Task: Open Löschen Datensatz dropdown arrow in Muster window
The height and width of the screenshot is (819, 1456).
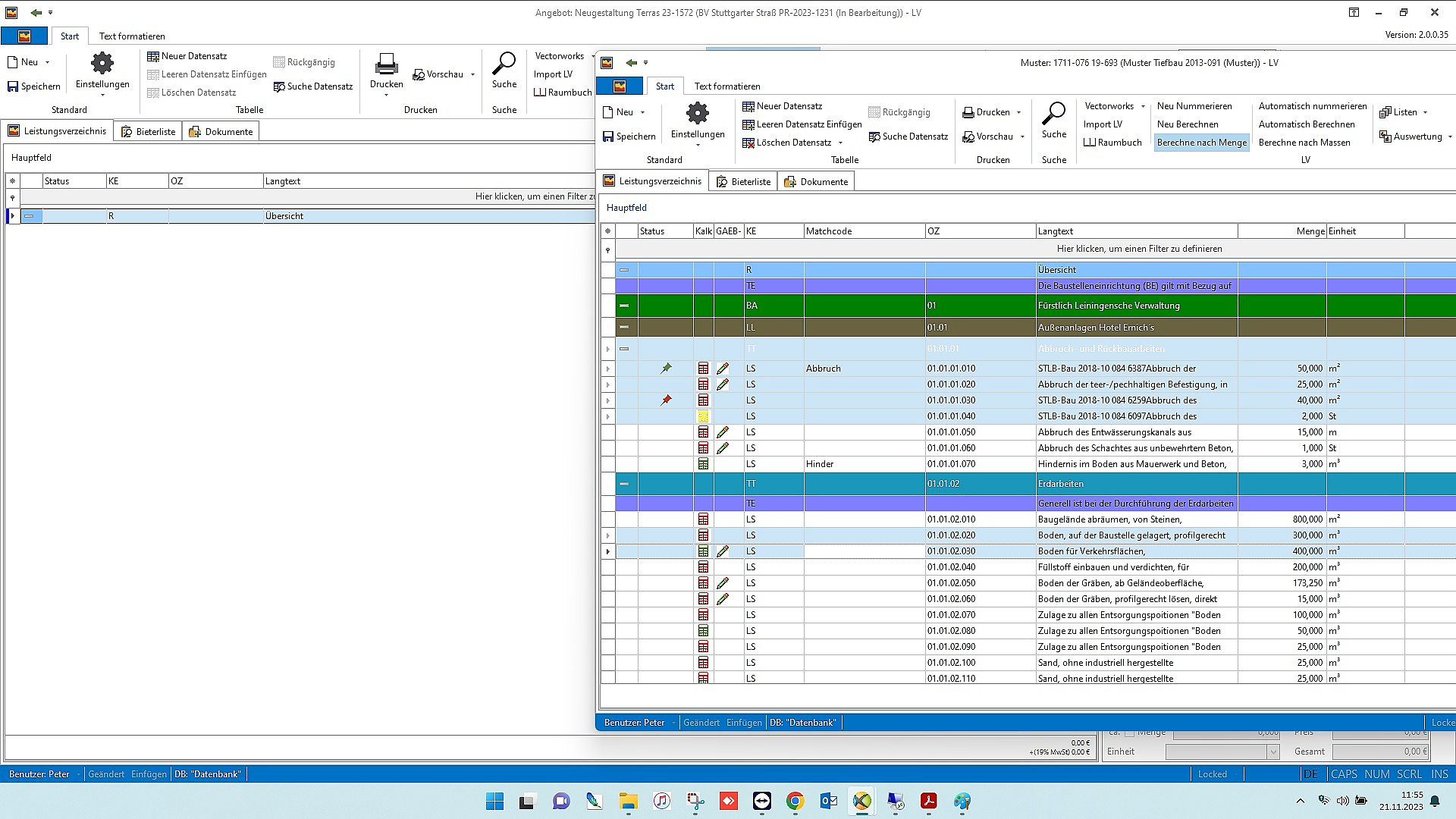Action: click(x=840, y=143)
